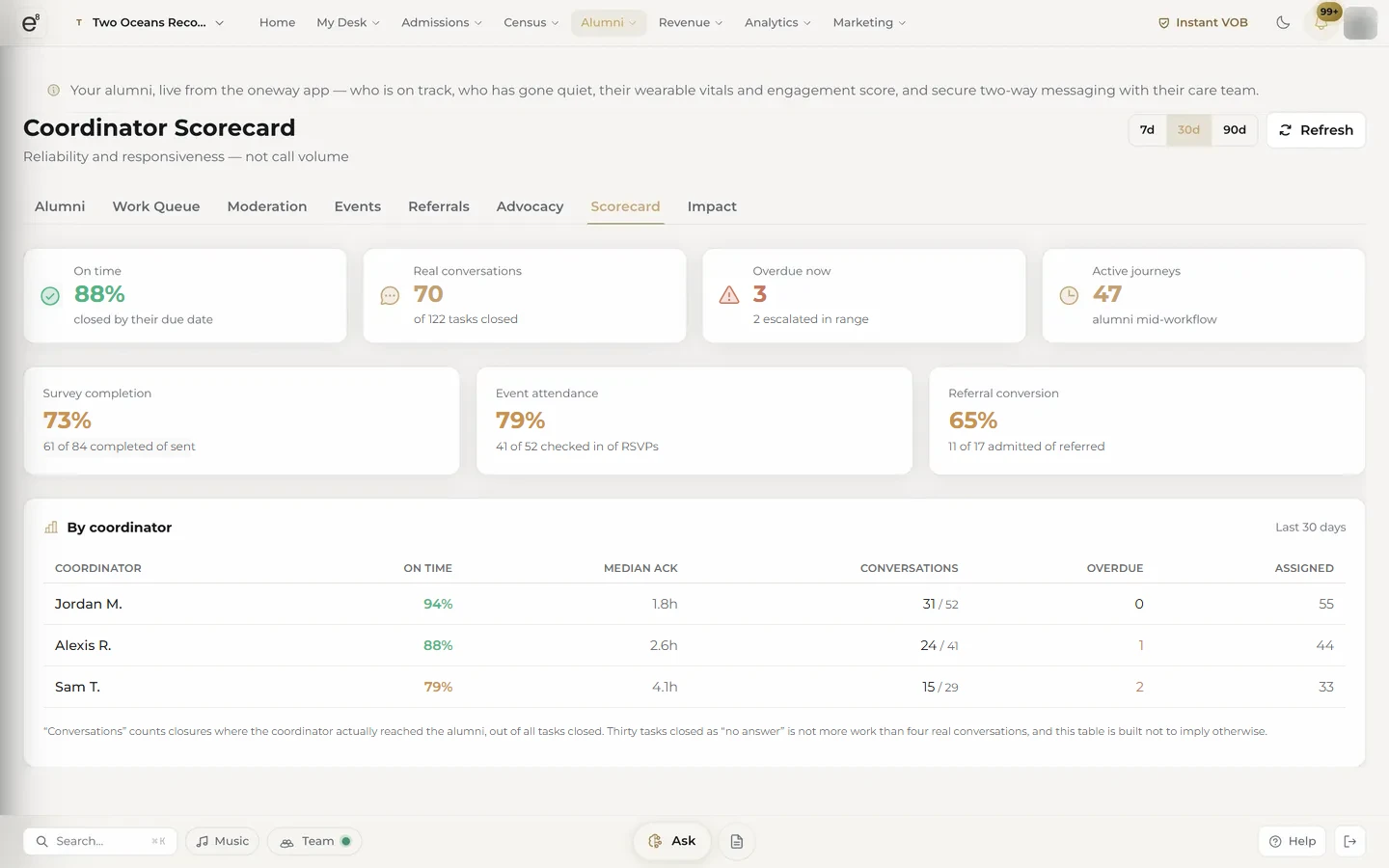Open the Team presence button

coord(314,841)
